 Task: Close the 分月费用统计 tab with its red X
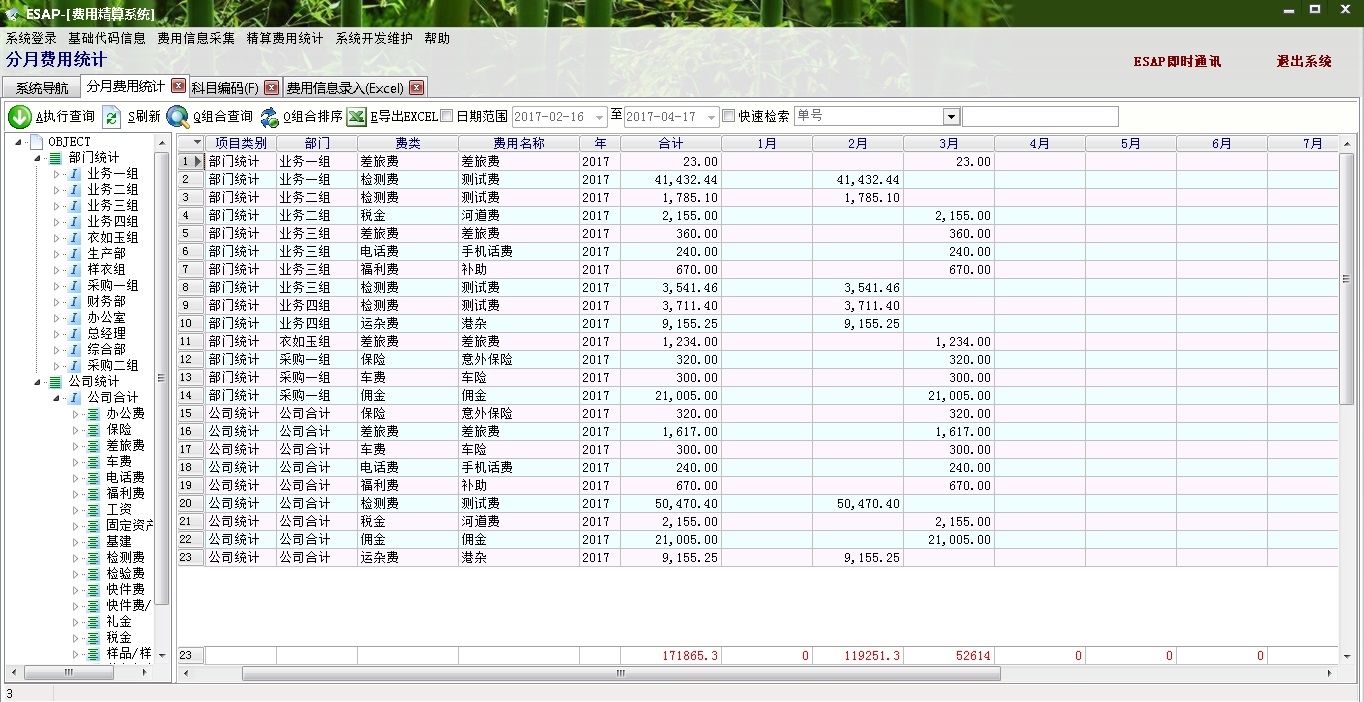(178, 86)
